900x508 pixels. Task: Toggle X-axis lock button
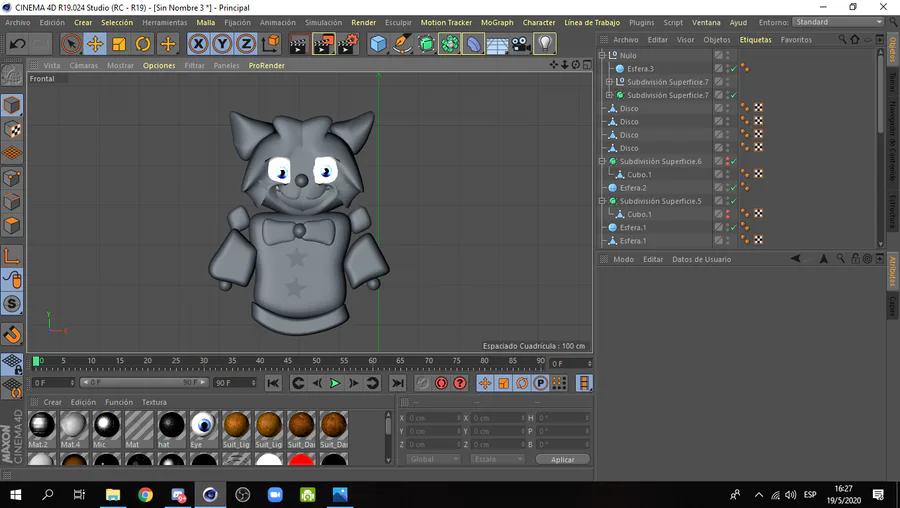(198, 44)
